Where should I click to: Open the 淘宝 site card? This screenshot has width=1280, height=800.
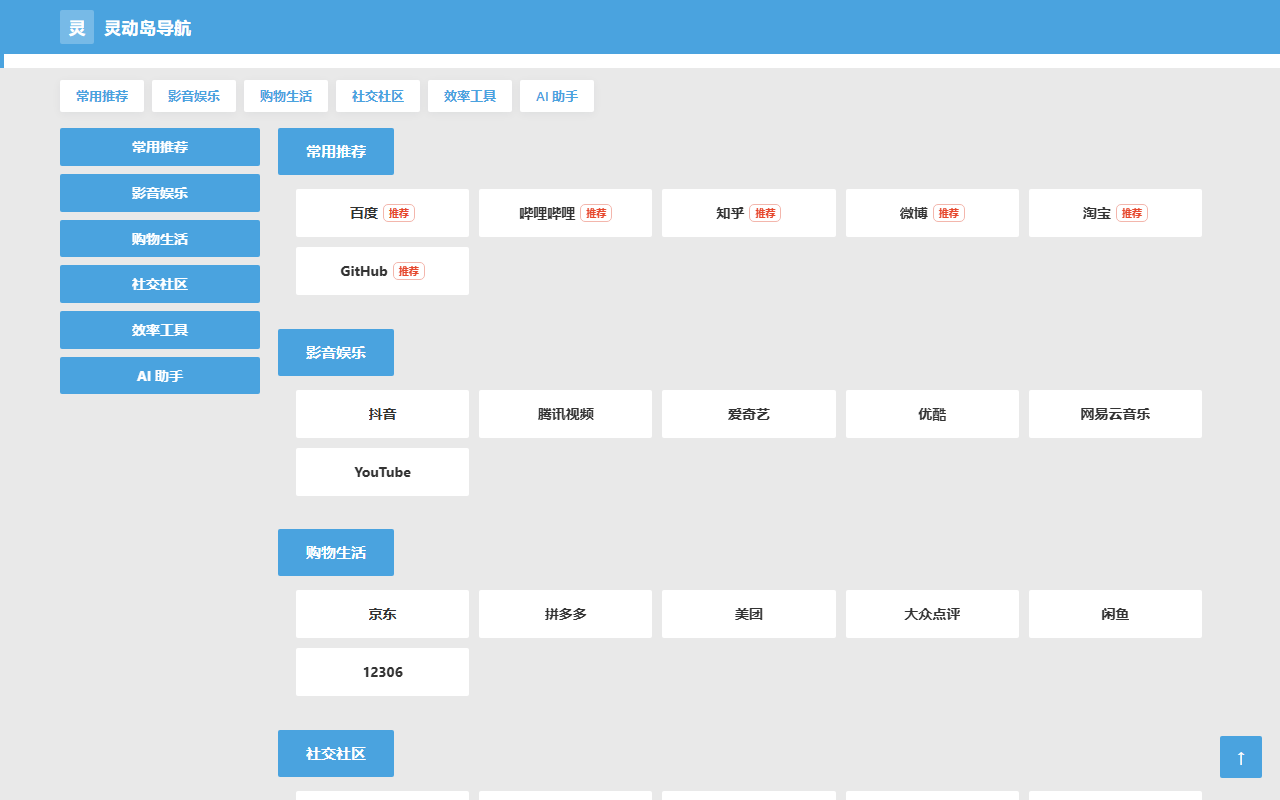[1115, 213]
